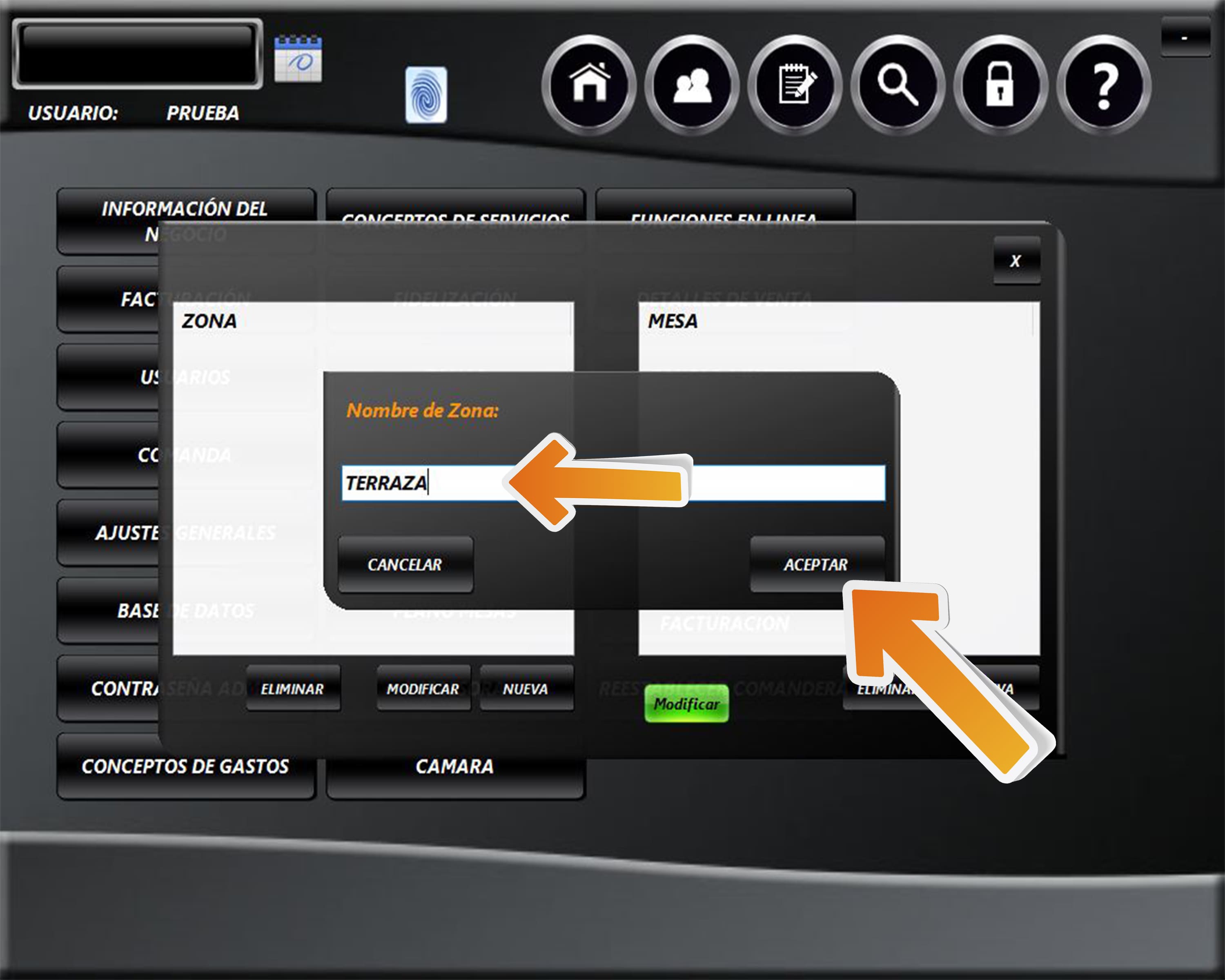Click the fingerprint icon
Viewport: 1225px width, 980px height.
(426, 95)
